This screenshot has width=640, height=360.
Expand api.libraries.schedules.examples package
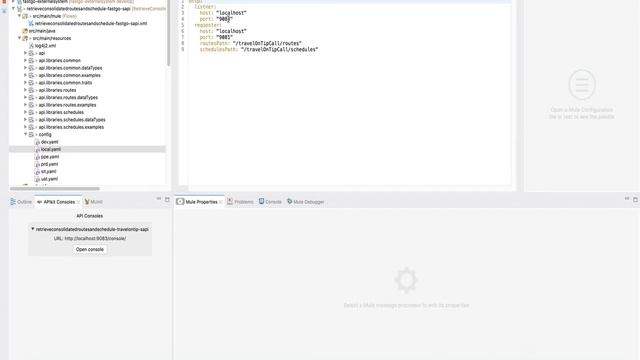(25, 127)
